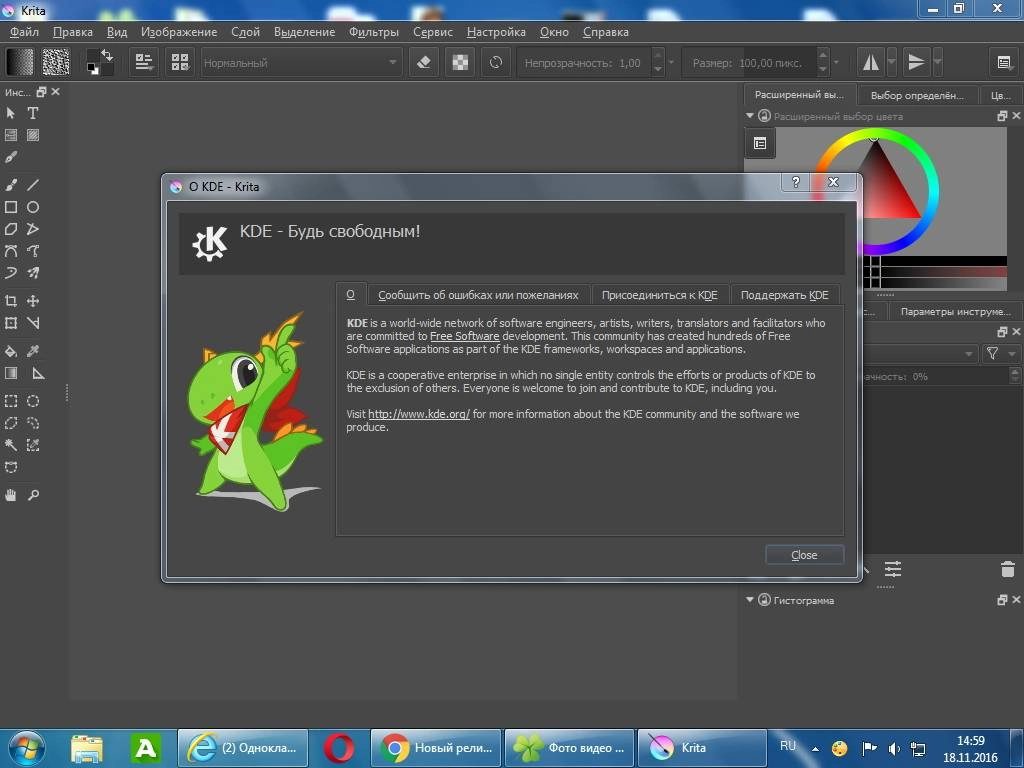Viewport: 1024px width, 768px height.
Task: Switch to Сообщить об ошибках или пожеланиях tab
Action: click(x=478, y=295)
